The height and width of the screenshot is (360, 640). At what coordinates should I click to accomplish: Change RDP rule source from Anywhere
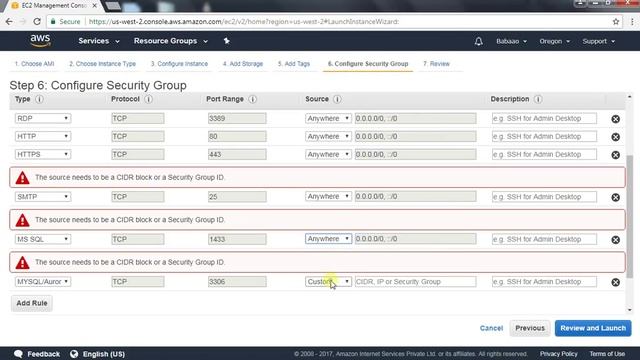328,118
